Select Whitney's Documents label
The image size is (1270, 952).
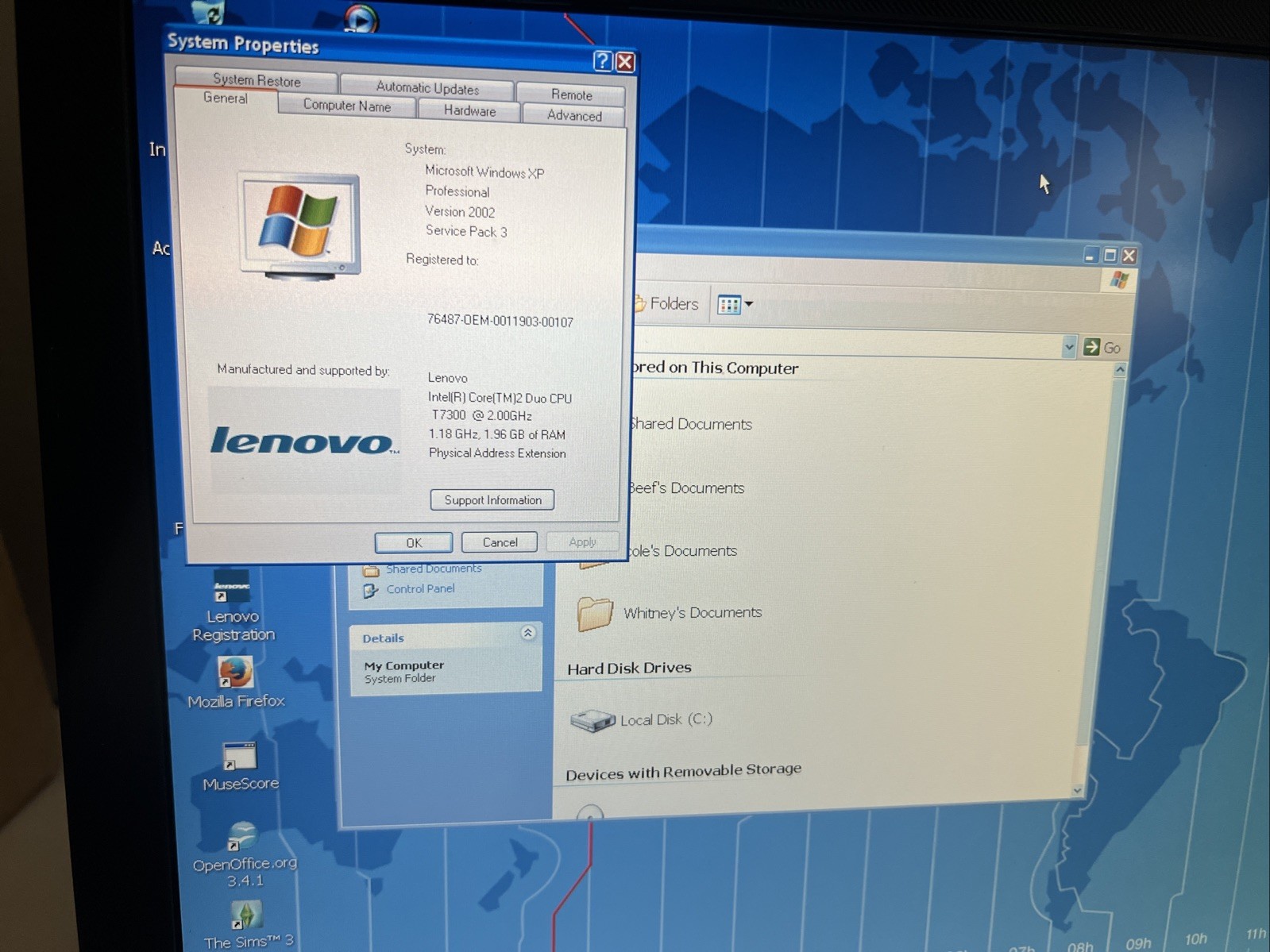[x=693, y=612]
